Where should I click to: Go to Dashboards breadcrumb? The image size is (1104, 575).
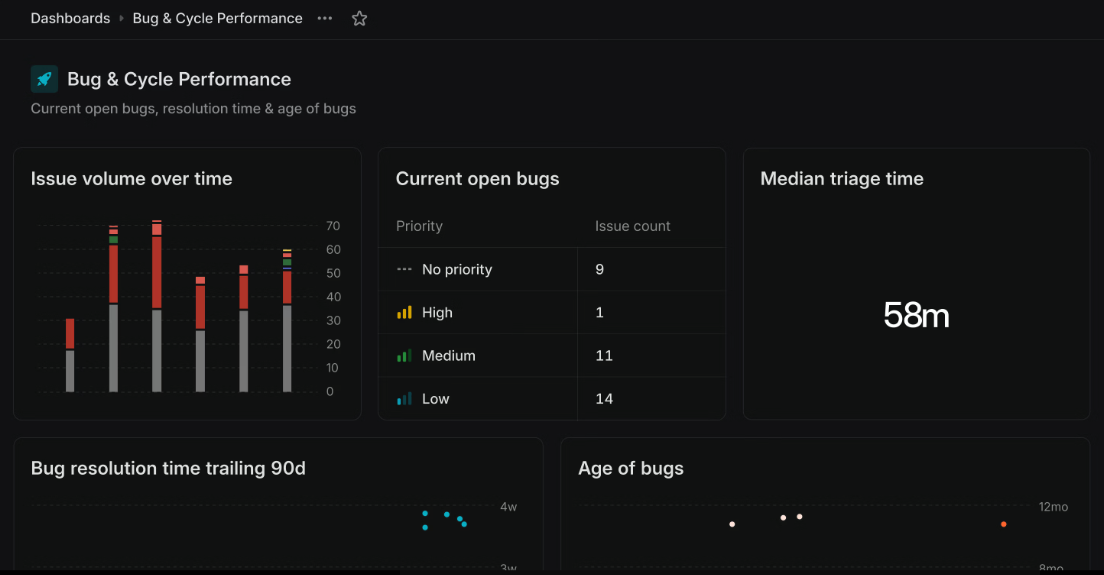70,18
